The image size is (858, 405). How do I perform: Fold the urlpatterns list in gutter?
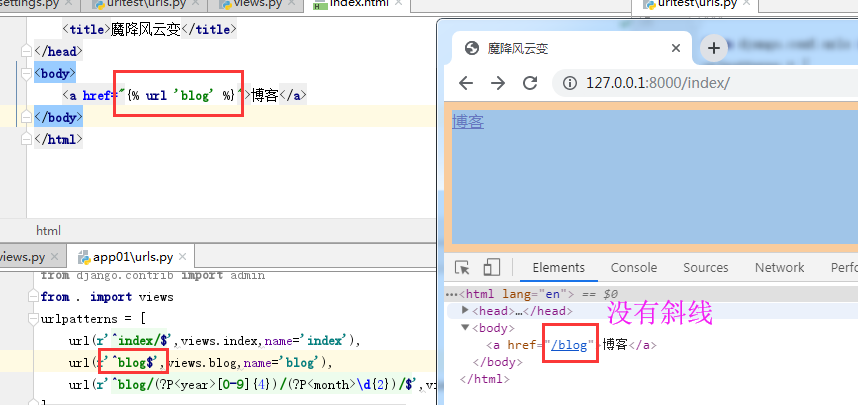pos(33,319)
